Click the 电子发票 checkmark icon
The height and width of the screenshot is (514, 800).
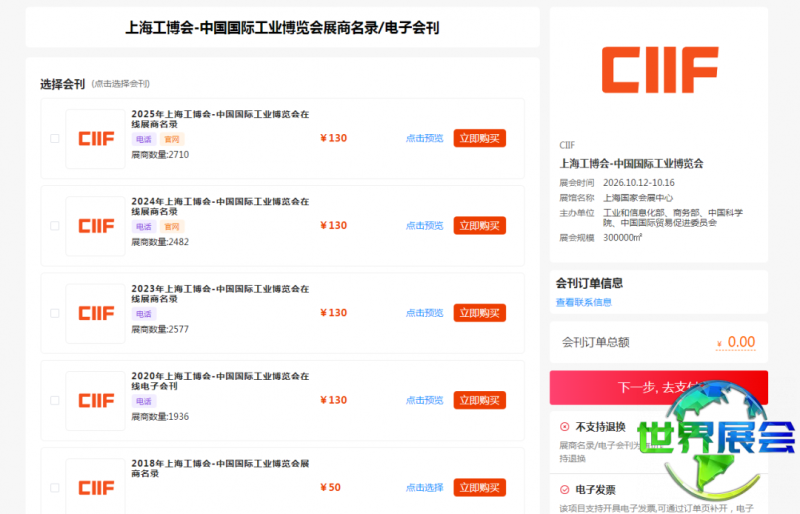click(564, 490)
